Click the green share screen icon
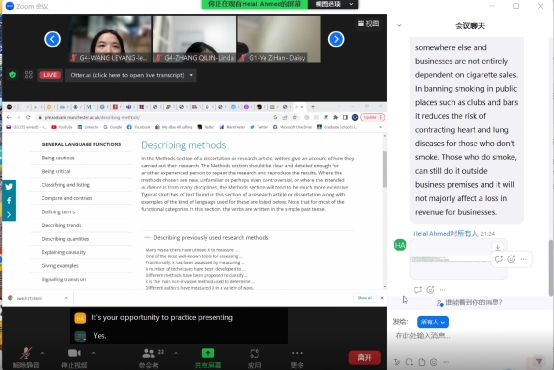Viewport: 554px width, 370px height. (208, 353)
